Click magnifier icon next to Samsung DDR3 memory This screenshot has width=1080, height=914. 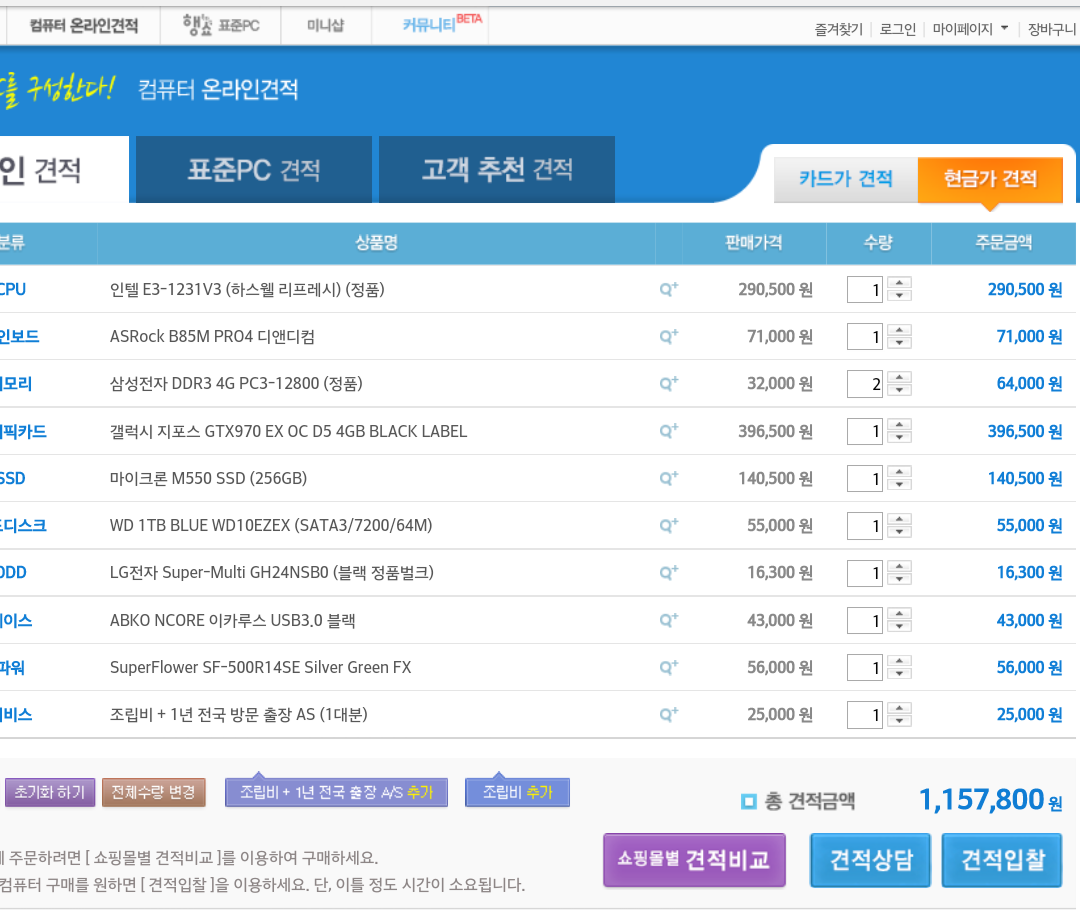point(668,383)
